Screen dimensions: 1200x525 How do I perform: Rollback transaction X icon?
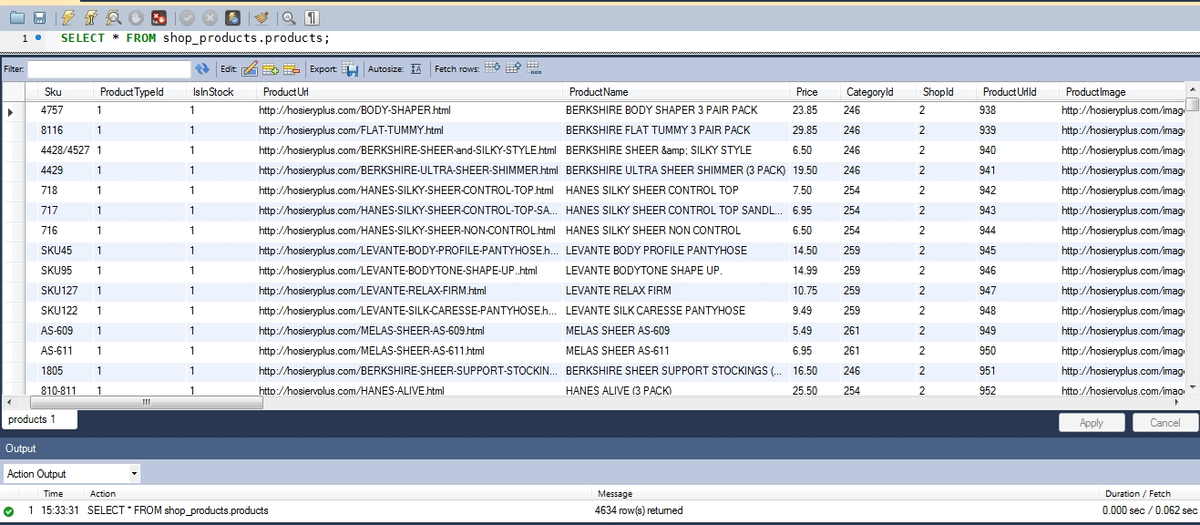pyautogui.click(x=210, y=18)
